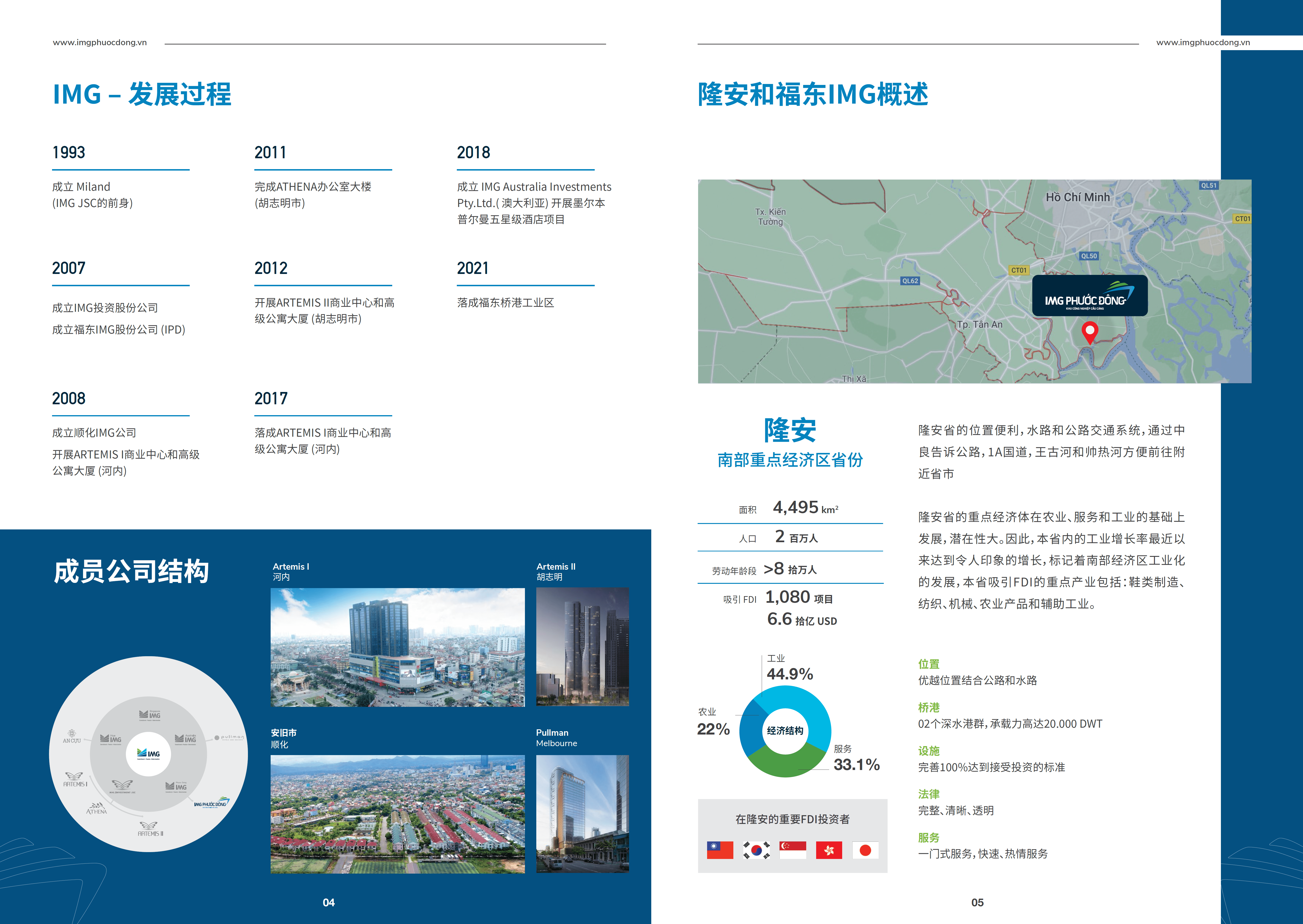The width and height of the screenshot is (1303, 924).
Task: Click the ARTEMIS I butterfly logo
Action: pos(75,779)
